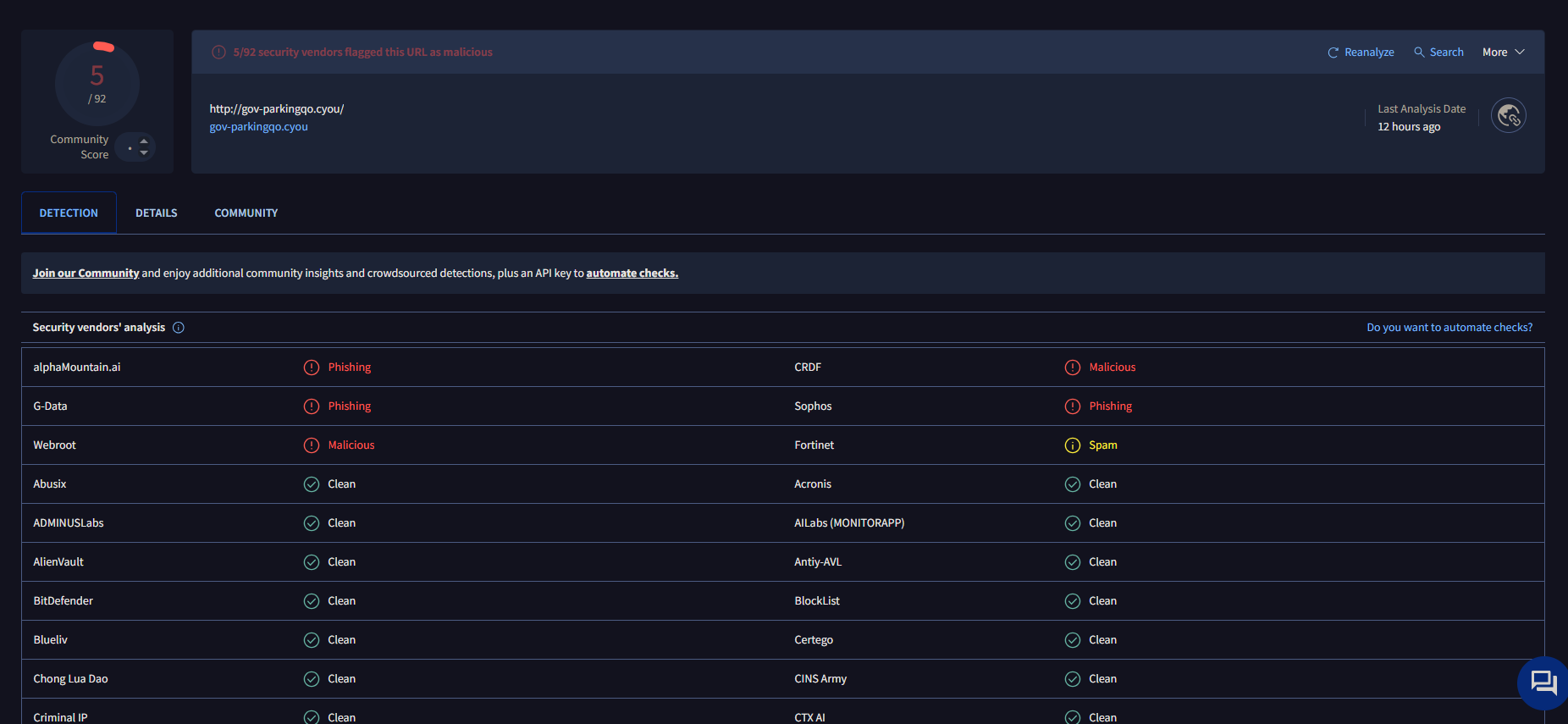Vote up the community score
Image resolution: width=1568 pixels, height=724 pixels.
coord(144,141)
